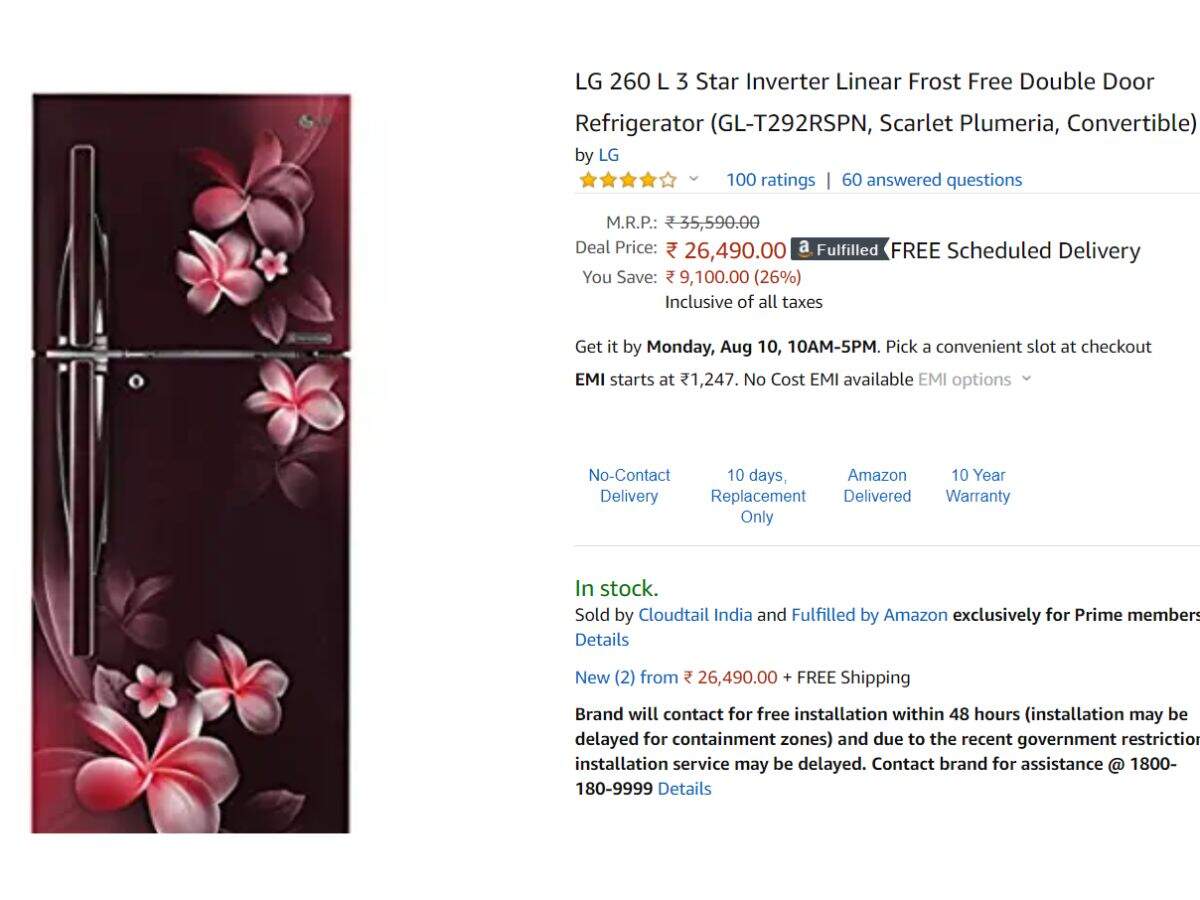1200x900 pixels.
Task: Open 10 Year Warranty info
Action: pos(977,486)
